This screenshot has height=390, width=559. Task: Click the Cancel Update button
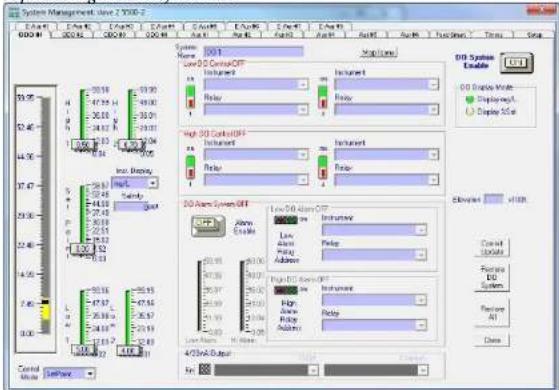[x=492, y=247]
